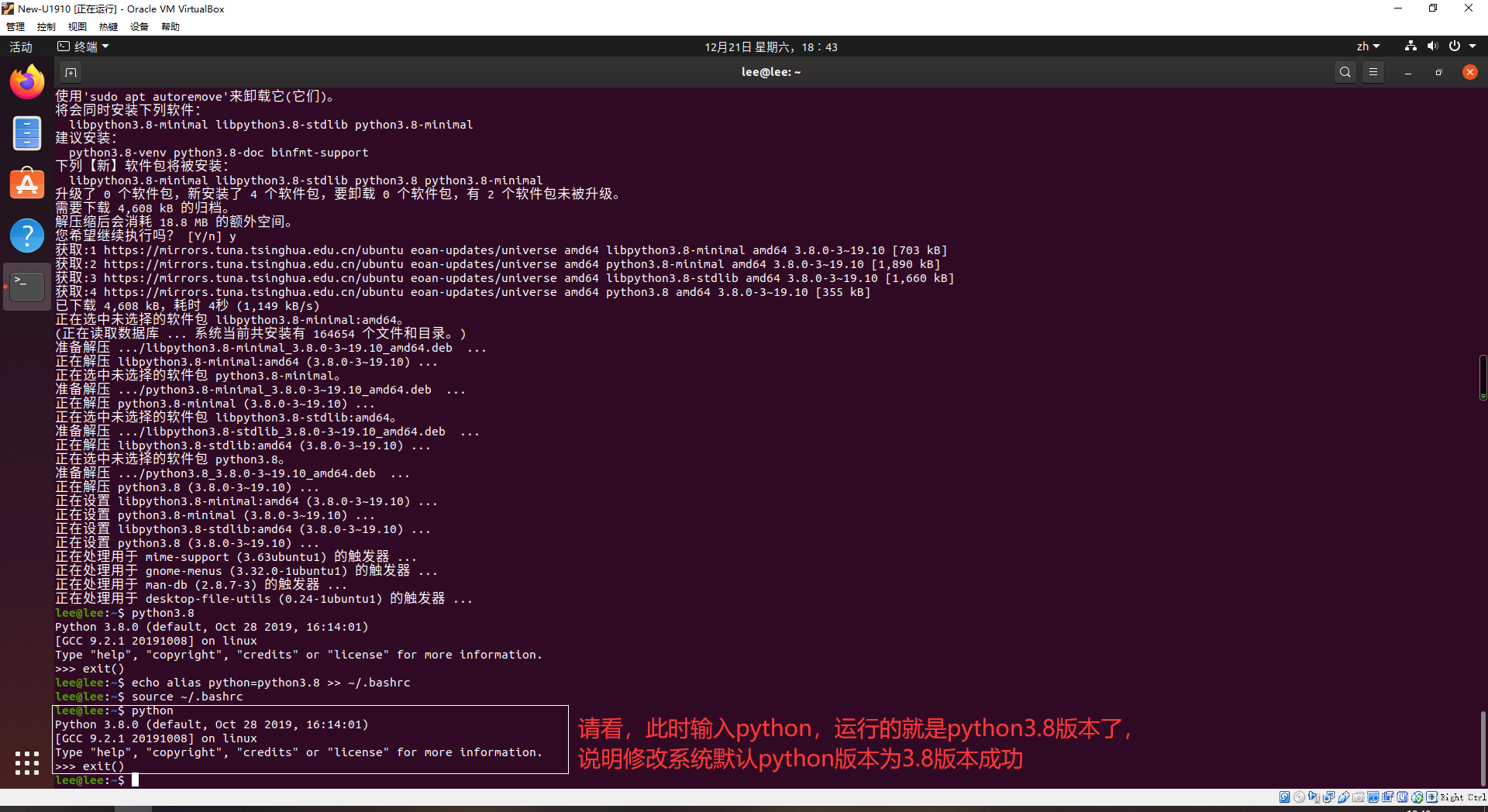Click '您希望继续执行吗？ [Y/n] y' line

tap(146, 236)
